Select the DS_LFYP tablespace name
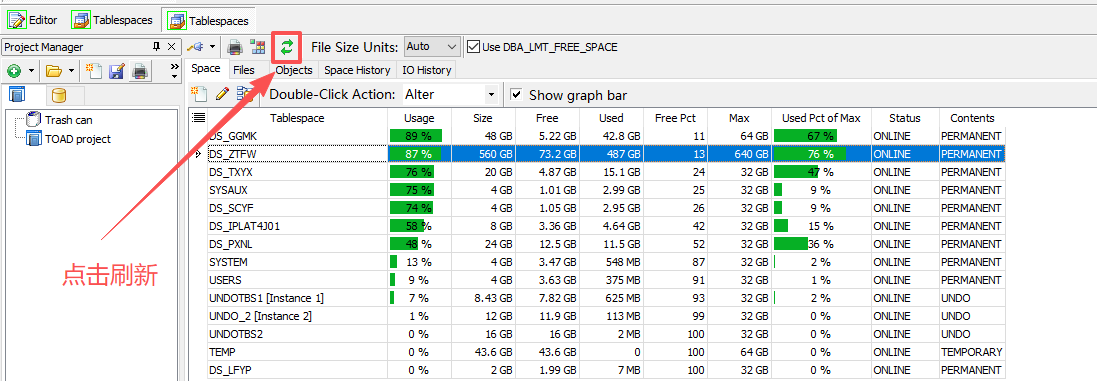The height and width of the screenshot is (381, 1097). click(231, 371)
